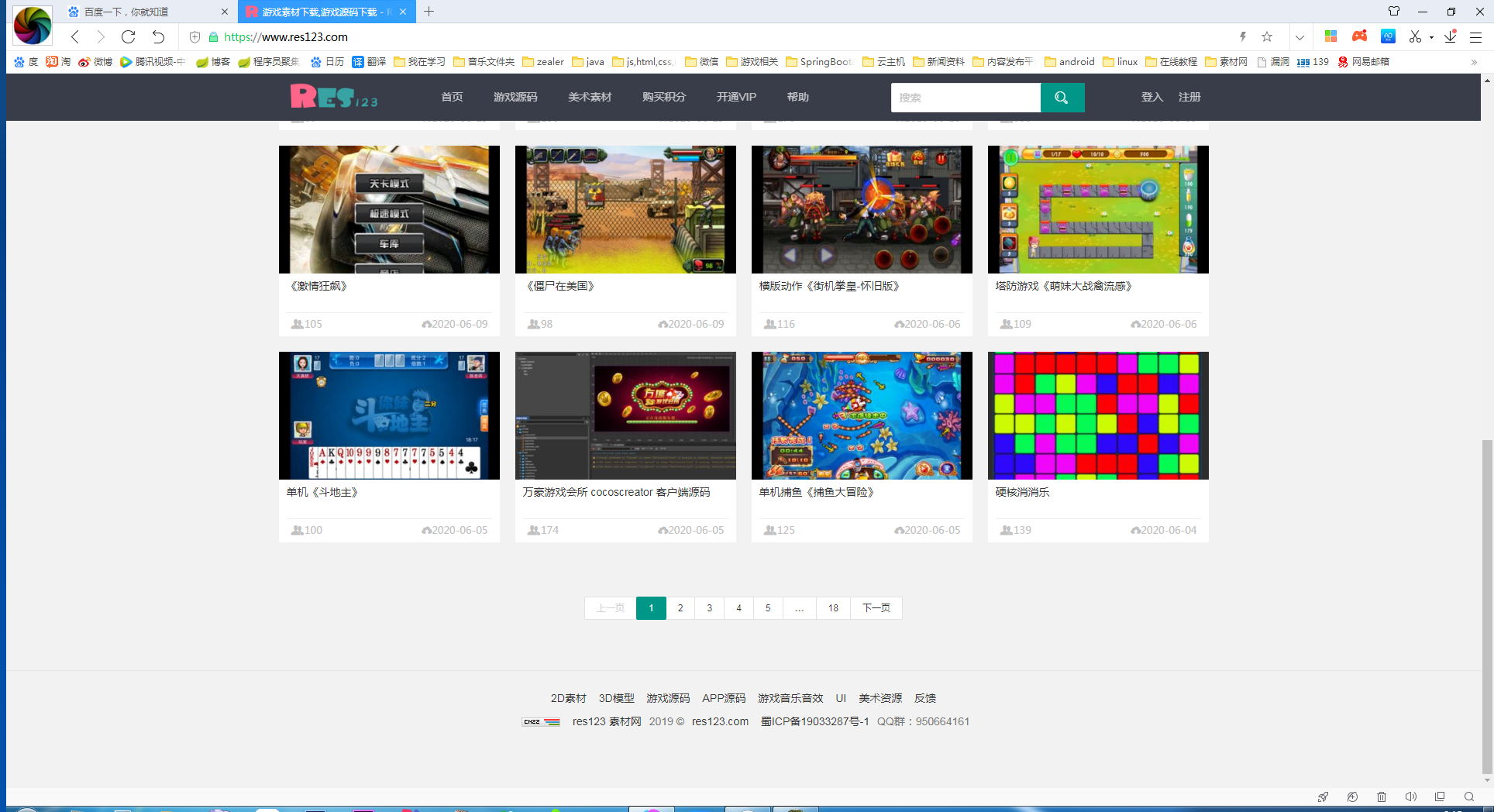Click the undo/restore closed page icon
The height and width of the screenshot is (812, 1494).
tap(158, 36)
